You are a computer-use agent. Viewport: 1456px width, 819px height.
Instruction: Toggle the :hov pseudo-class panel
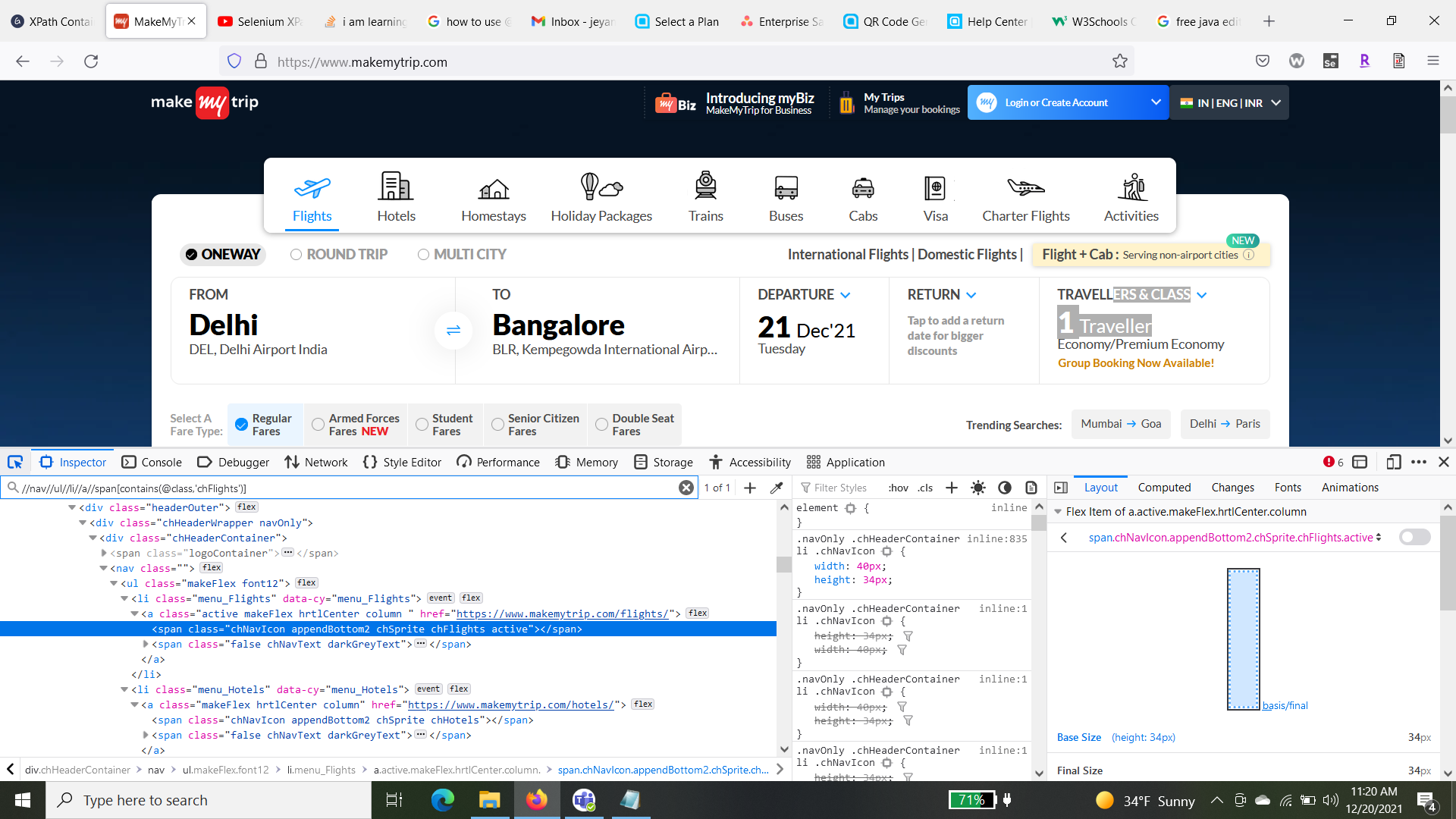[899, 488]
